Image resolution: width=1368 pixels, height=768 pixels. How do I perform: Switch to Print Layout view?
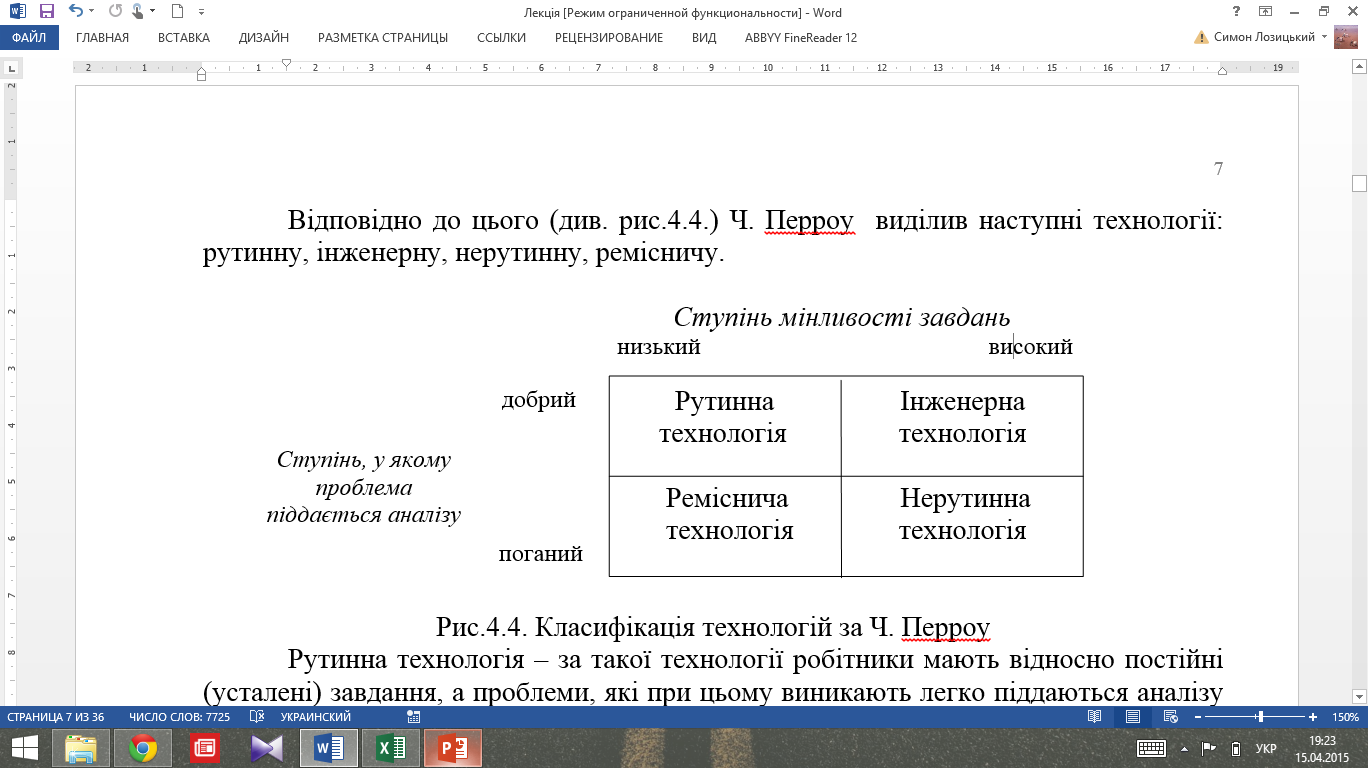point(1132,717)
